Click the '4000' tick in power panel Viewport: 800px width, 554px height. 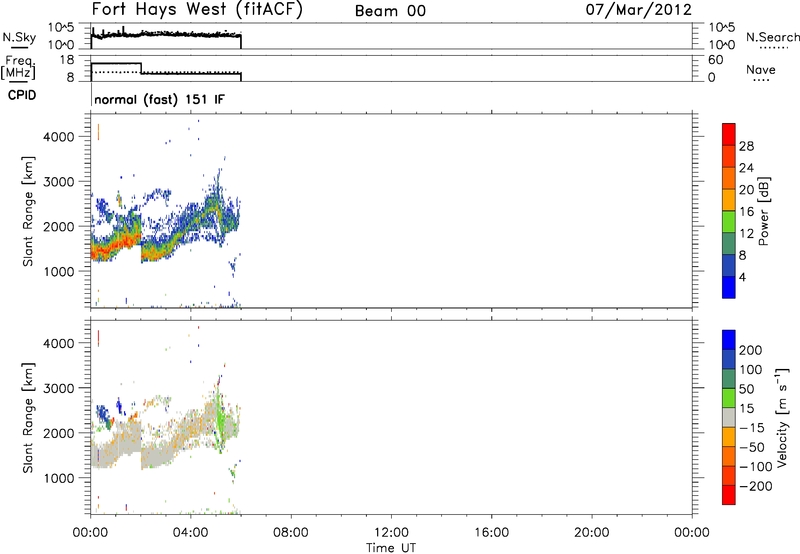59,137
